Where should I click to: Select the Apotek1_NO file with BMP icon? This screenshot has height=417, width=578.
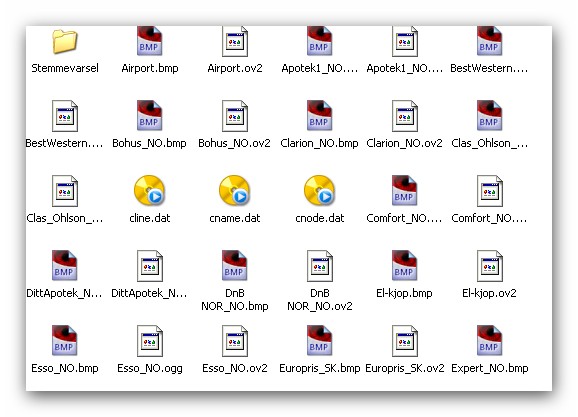320,41
